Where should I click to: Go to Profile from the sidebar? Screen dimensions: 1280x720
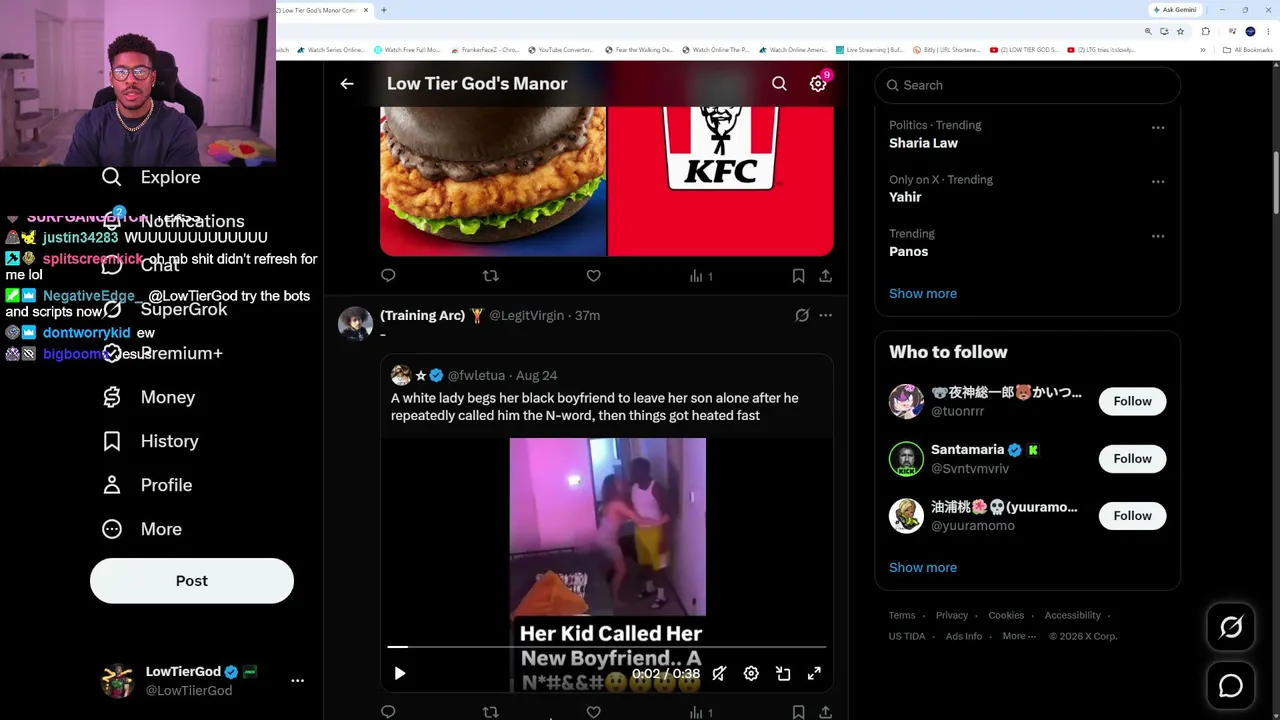pos(147,485)
